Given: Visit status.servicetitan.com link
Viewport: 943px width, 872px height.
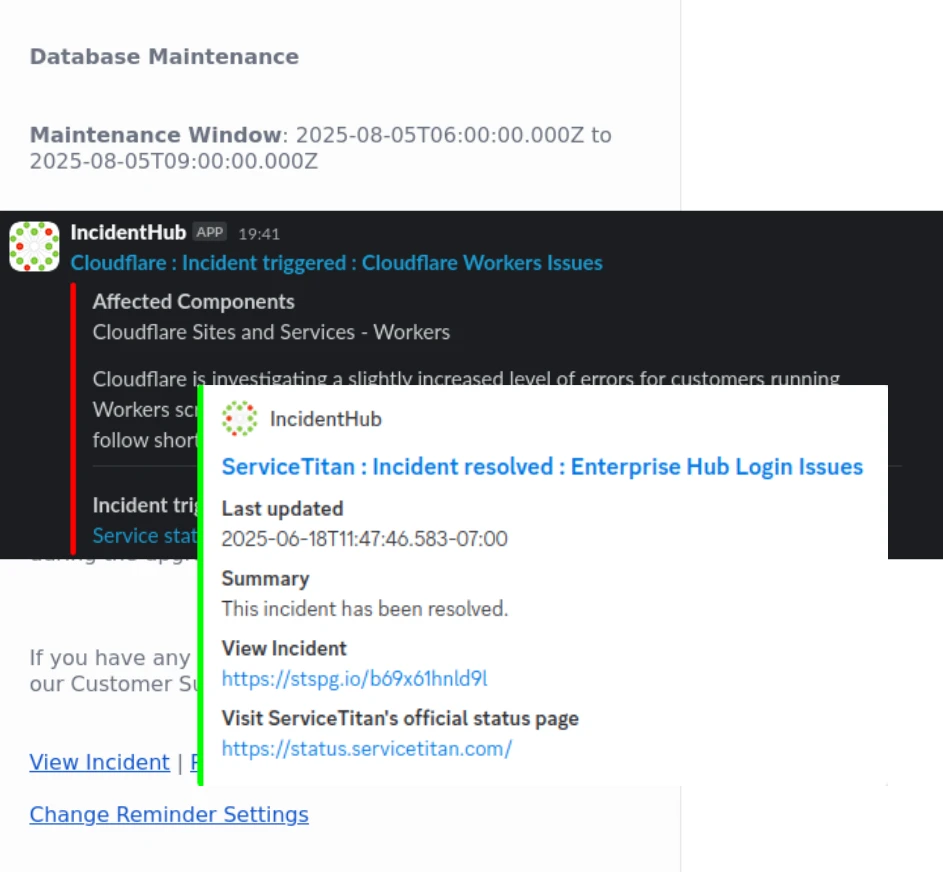Looking at the screenshot, I should click(367, 749).
